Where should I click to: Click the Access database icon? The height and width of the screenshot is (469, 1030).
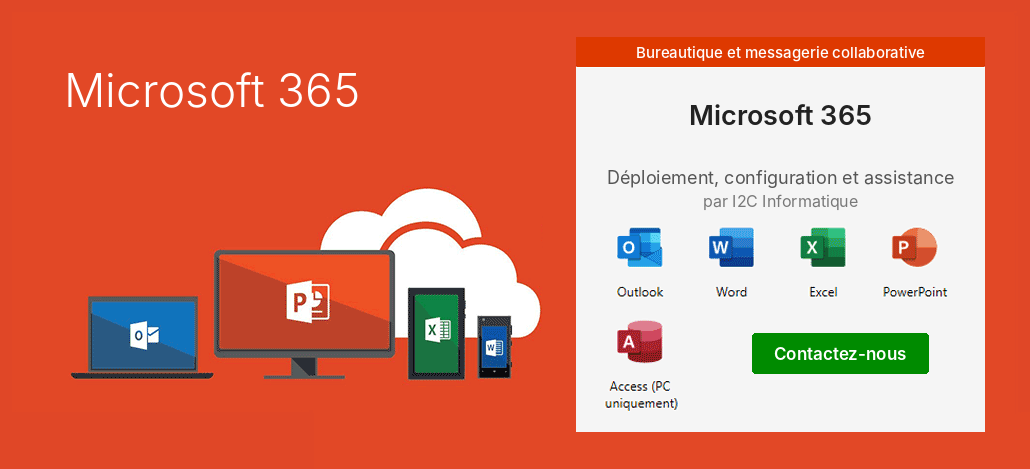(639, 342)
